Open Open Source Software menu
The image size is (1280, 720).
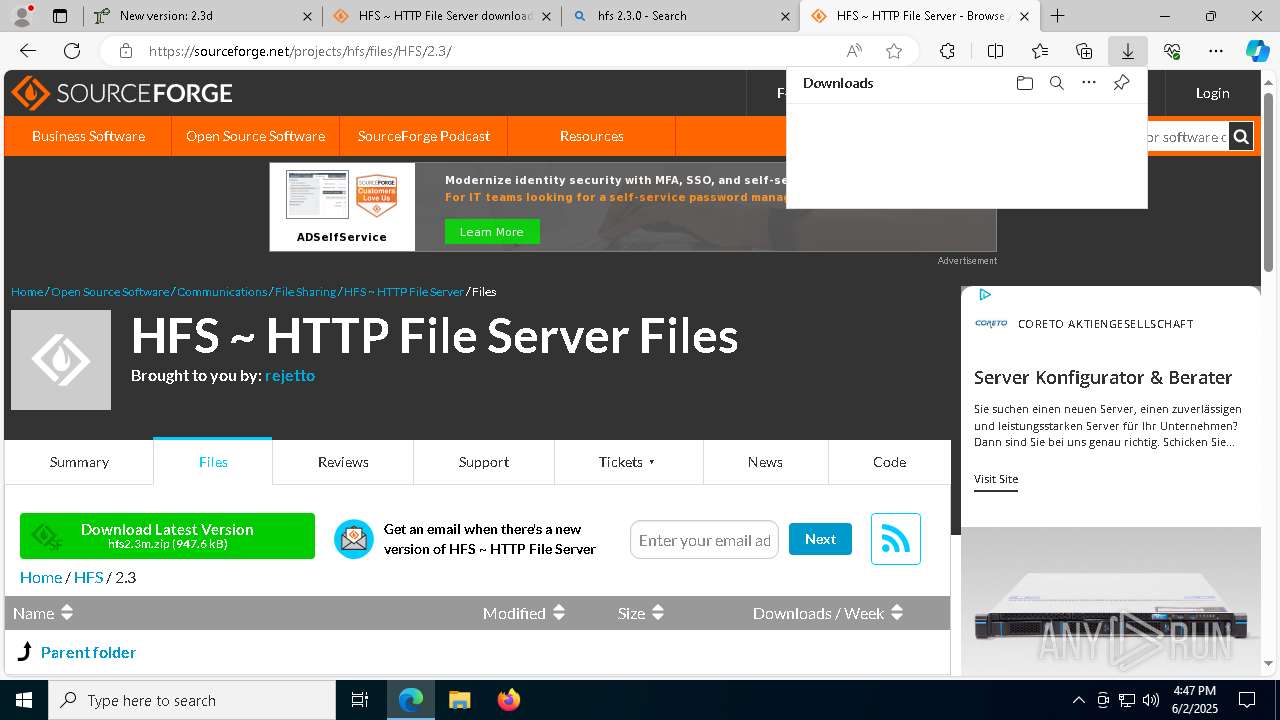255,136
